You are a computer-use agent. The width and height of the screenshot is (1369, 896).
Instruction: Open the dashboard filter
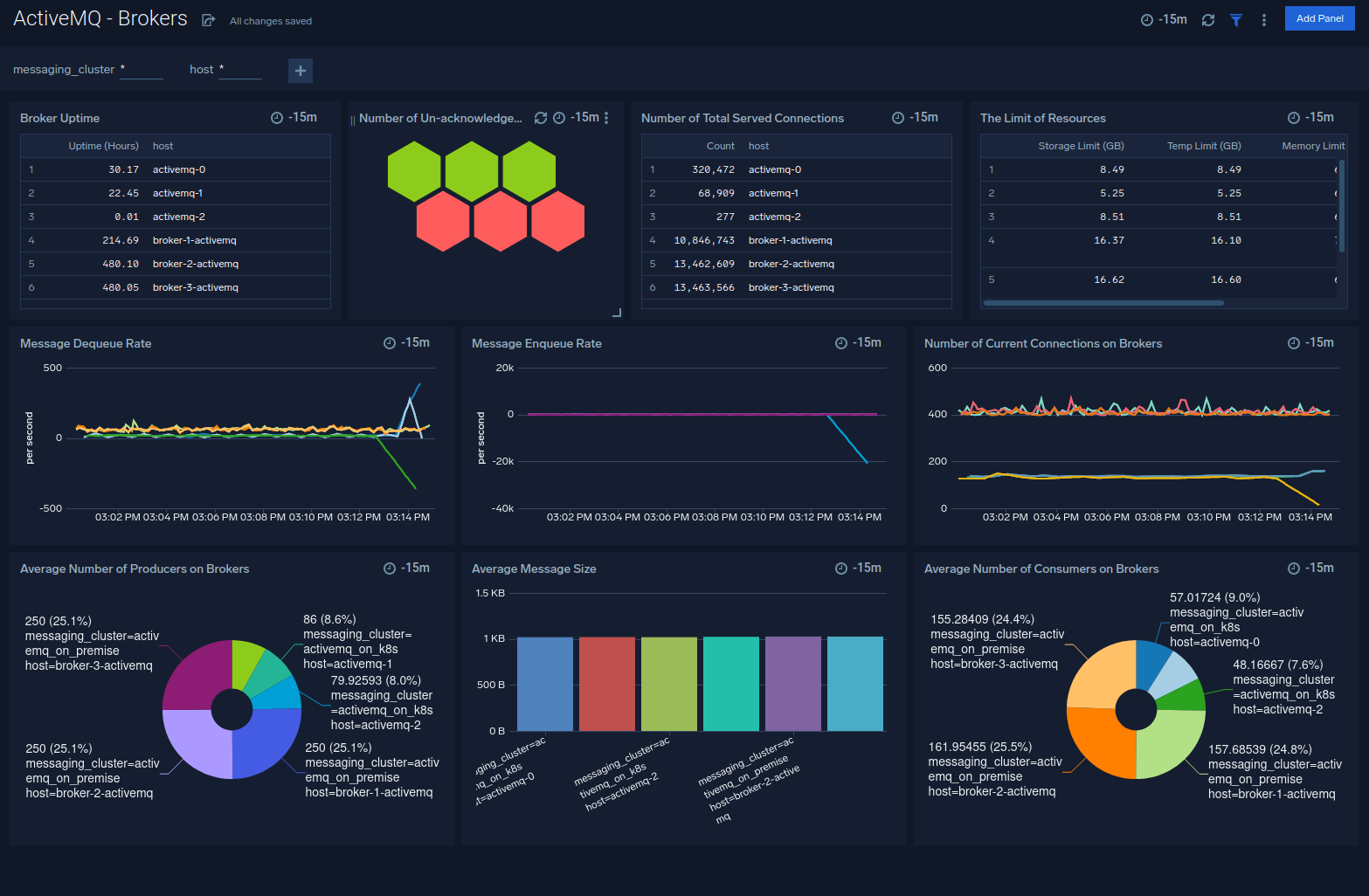pos(1236,18)
